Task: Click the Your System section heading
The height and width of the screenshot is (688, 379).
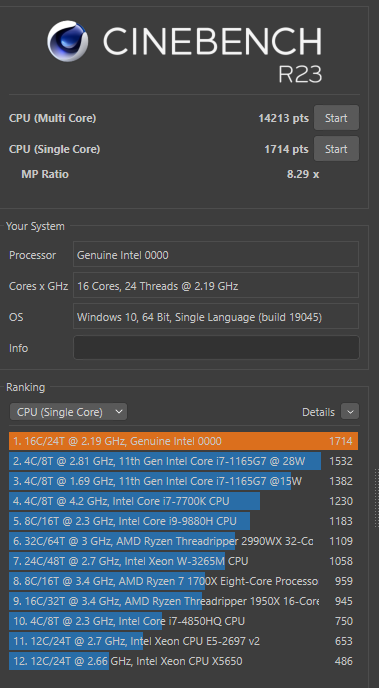Action: [35, 226]
